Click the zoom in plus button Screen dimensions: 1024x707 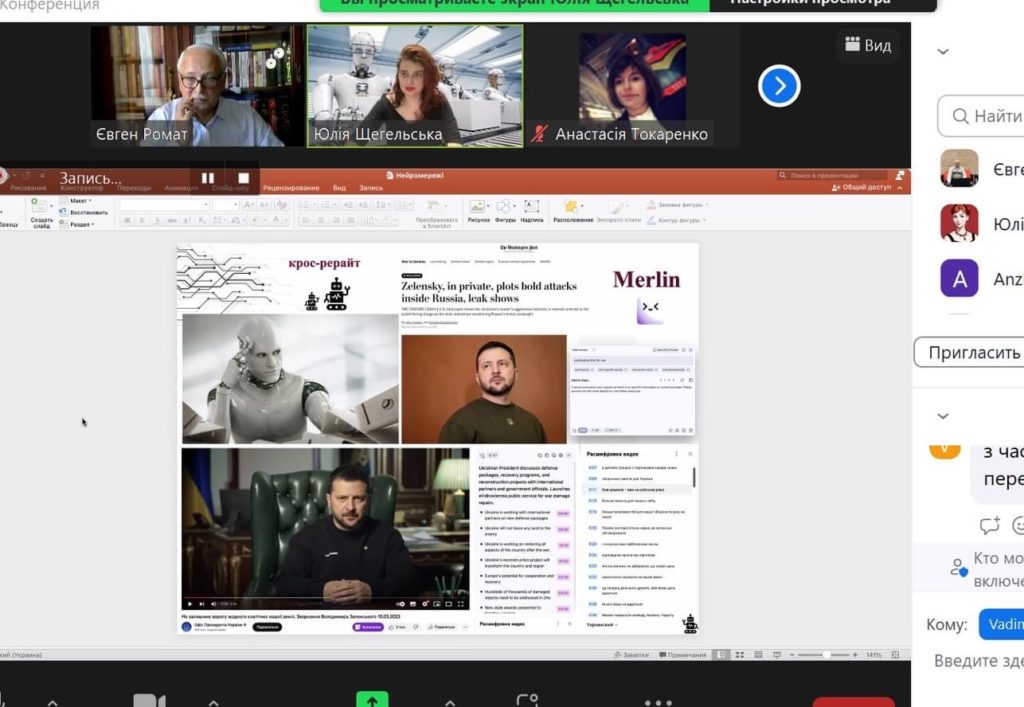(x=855, y=654)
